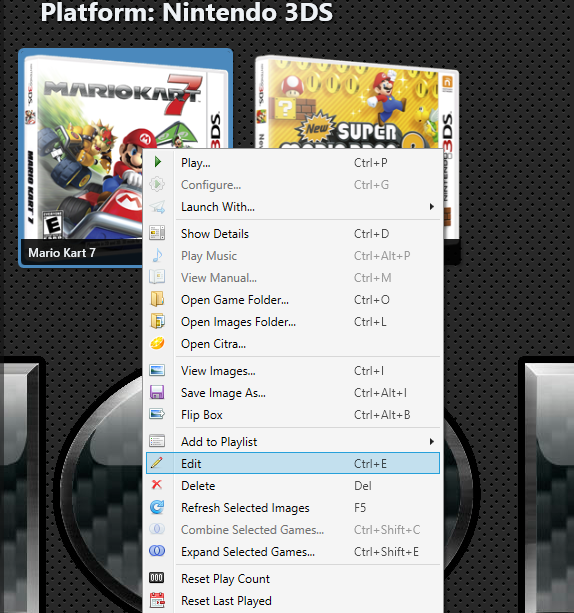Click the View Images picture icon
This screenshot has height=613, width=574.
[157, 370]
